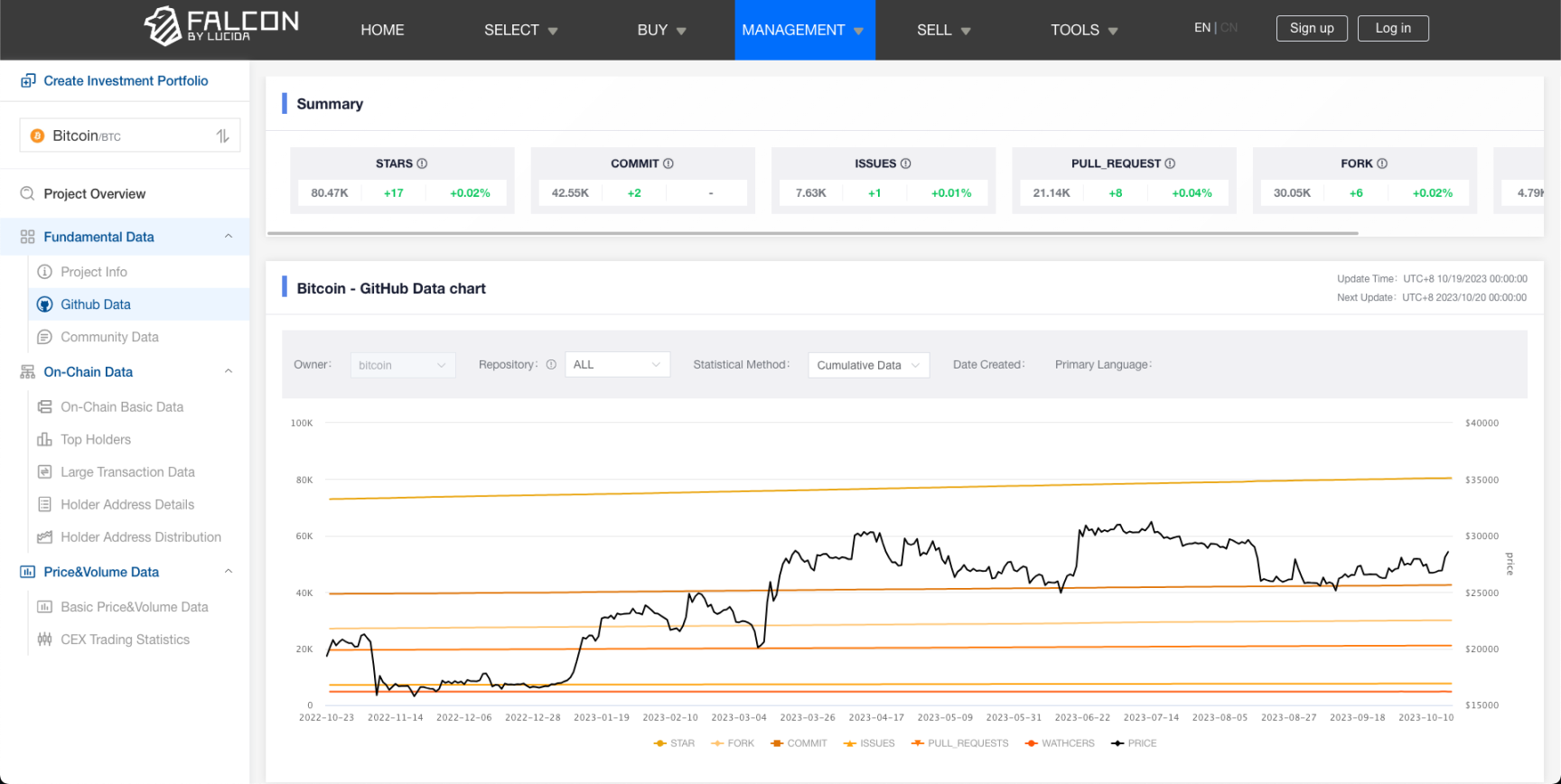Open the MANAGEMENT menu
The image size is (1561, 784).
[804, 30]
